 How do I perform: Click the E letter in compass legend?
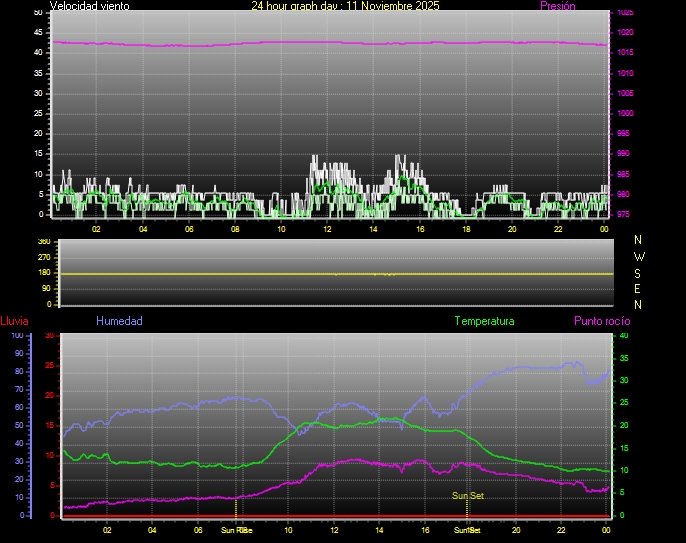point(639,288)
